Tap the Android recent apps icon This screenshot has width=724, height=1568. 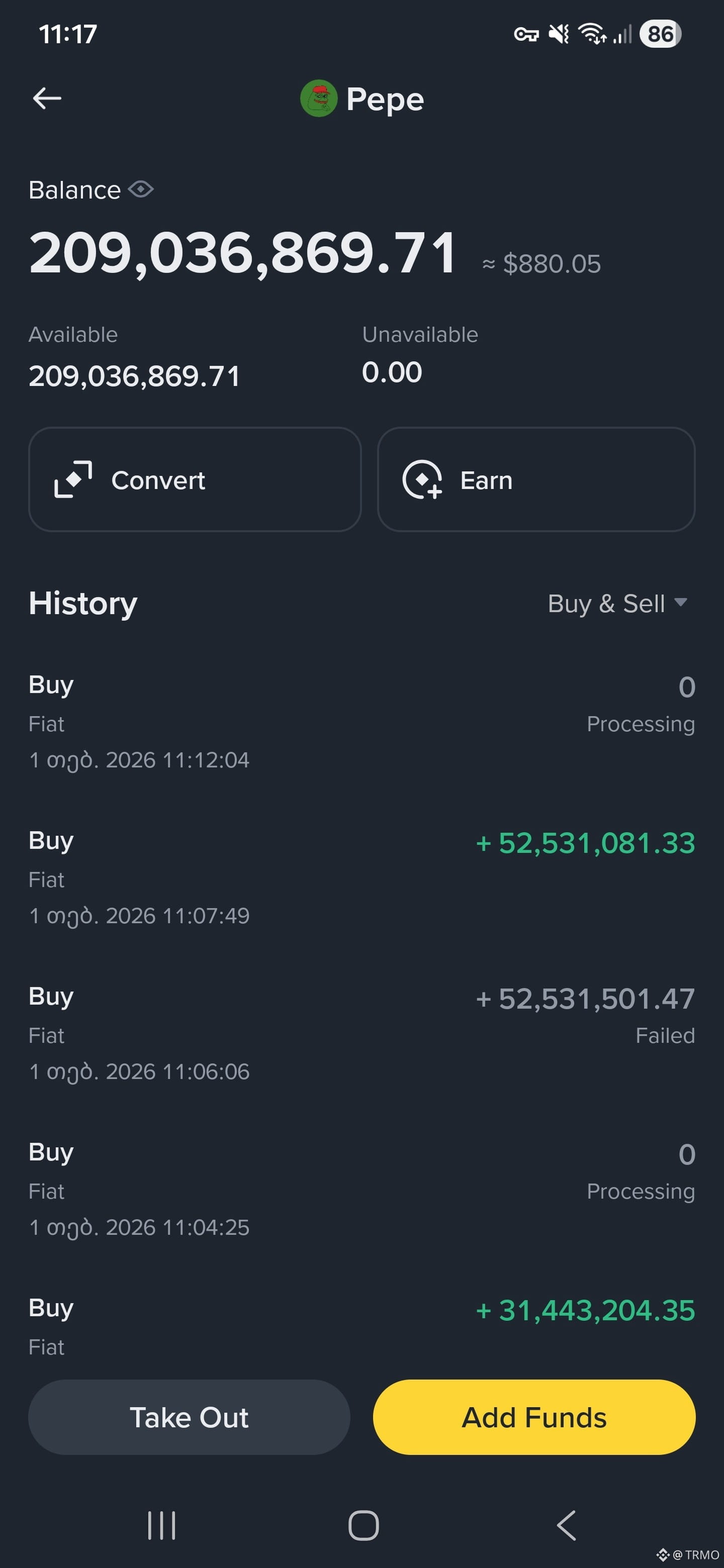161,1525
